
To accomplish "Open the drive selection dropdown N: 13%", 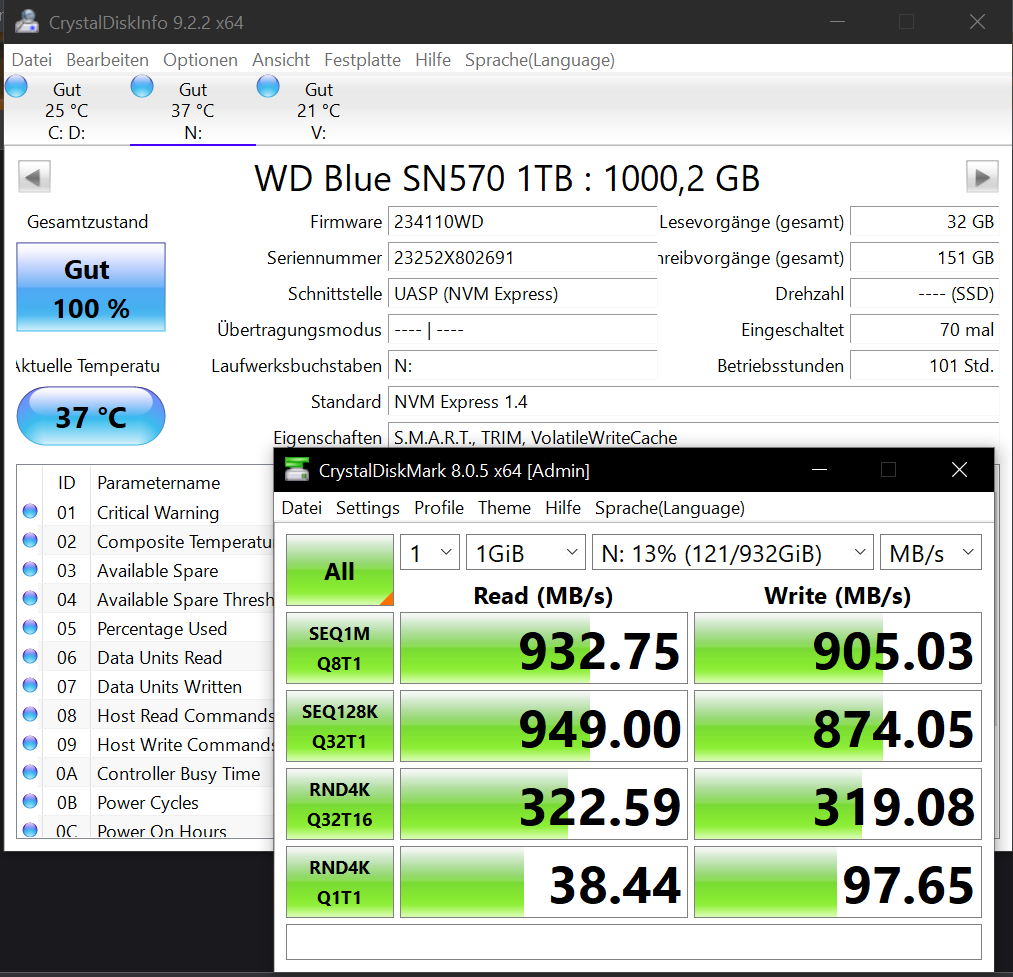I will [x=733, y=552].
